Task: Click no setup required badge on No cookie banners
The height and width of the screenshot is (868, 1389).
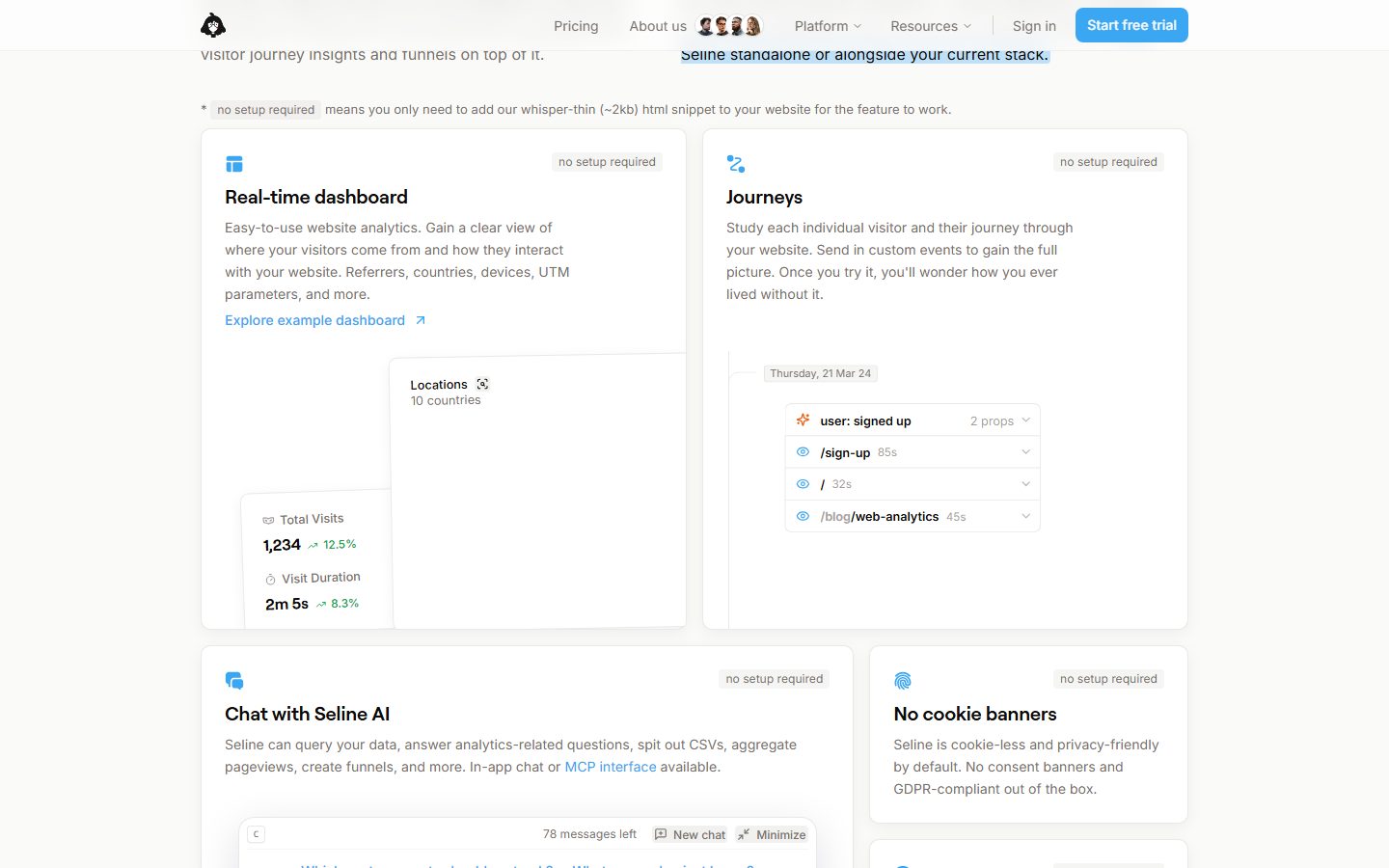Action: tap(1108, 679)
